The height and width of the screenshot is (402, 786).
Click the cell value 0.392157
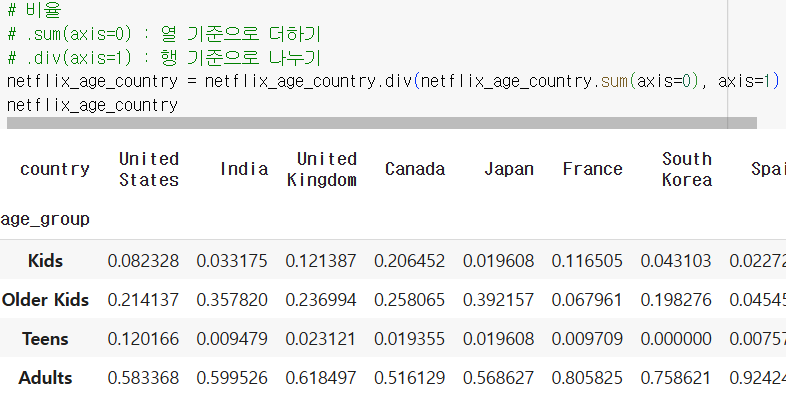click(x=498, y=300)
